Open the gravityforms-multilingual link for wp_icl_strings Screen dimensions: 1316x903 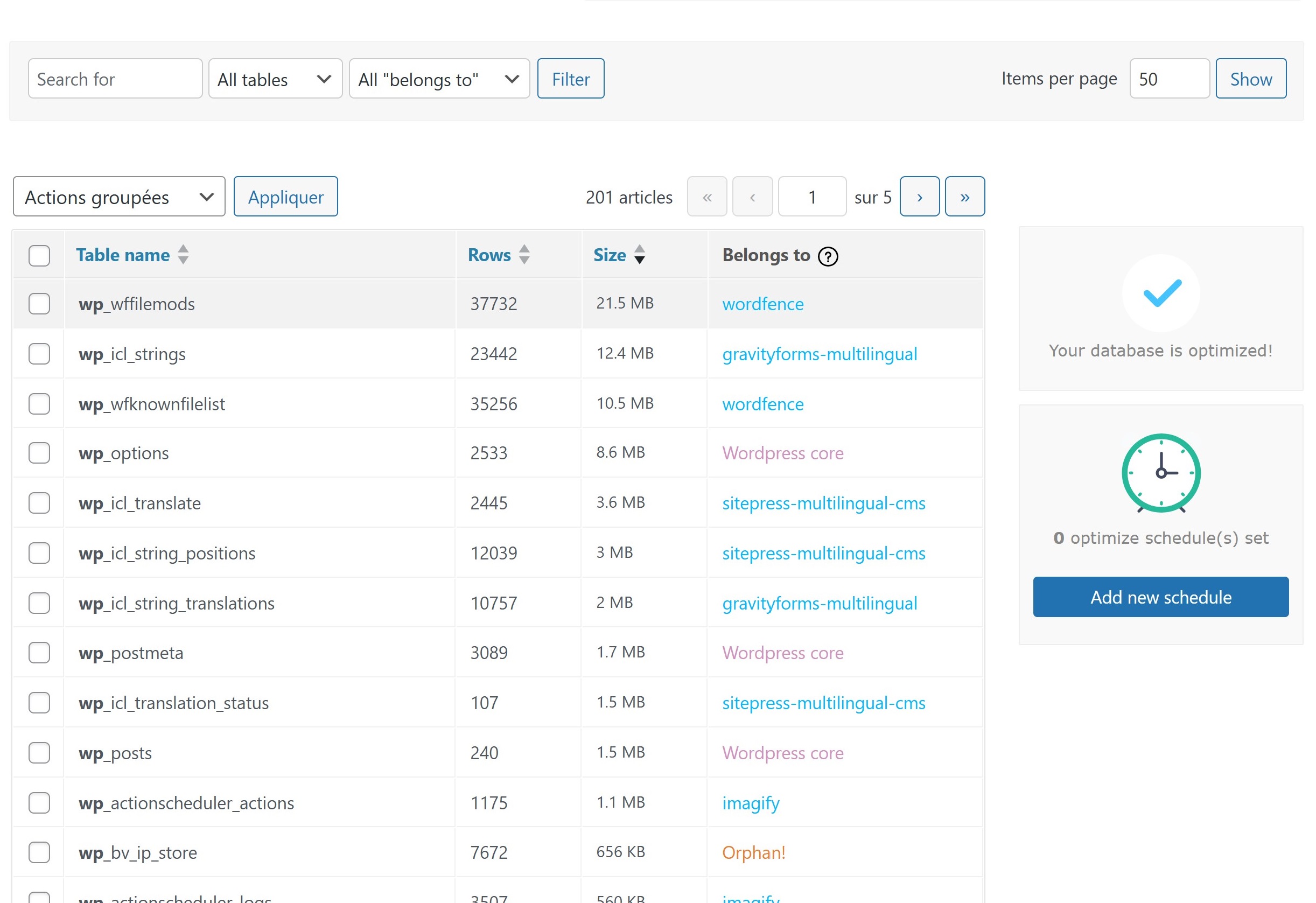pos(819,354)
